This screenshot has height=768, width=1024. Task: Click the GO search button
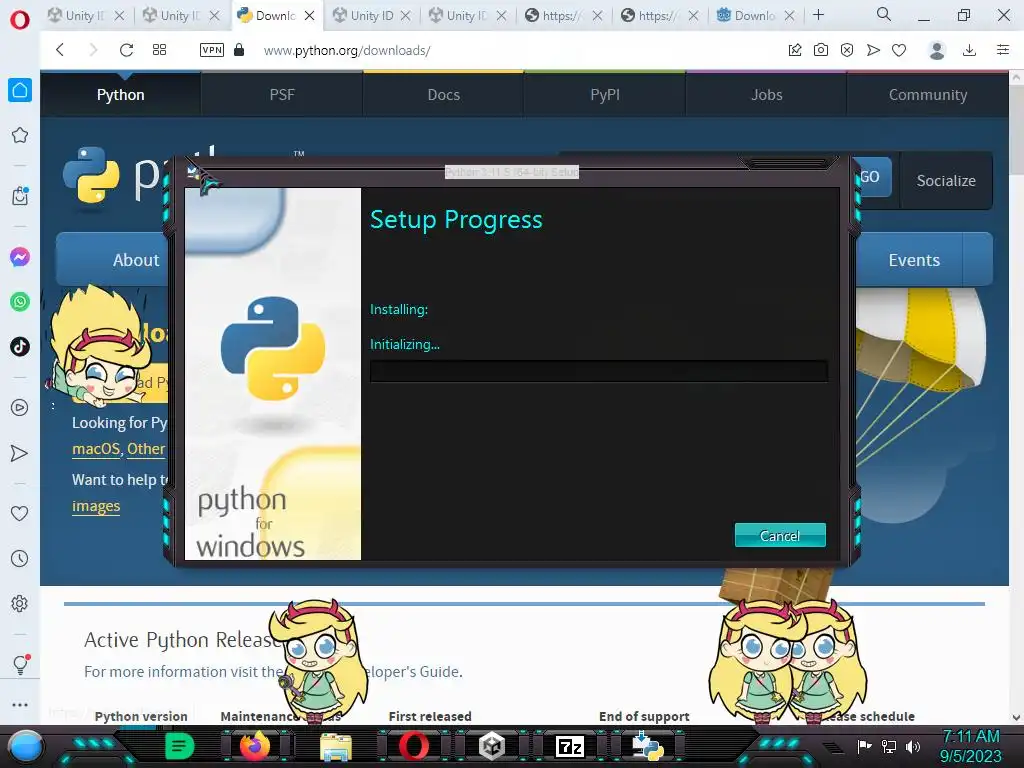(x=872, y=176)
